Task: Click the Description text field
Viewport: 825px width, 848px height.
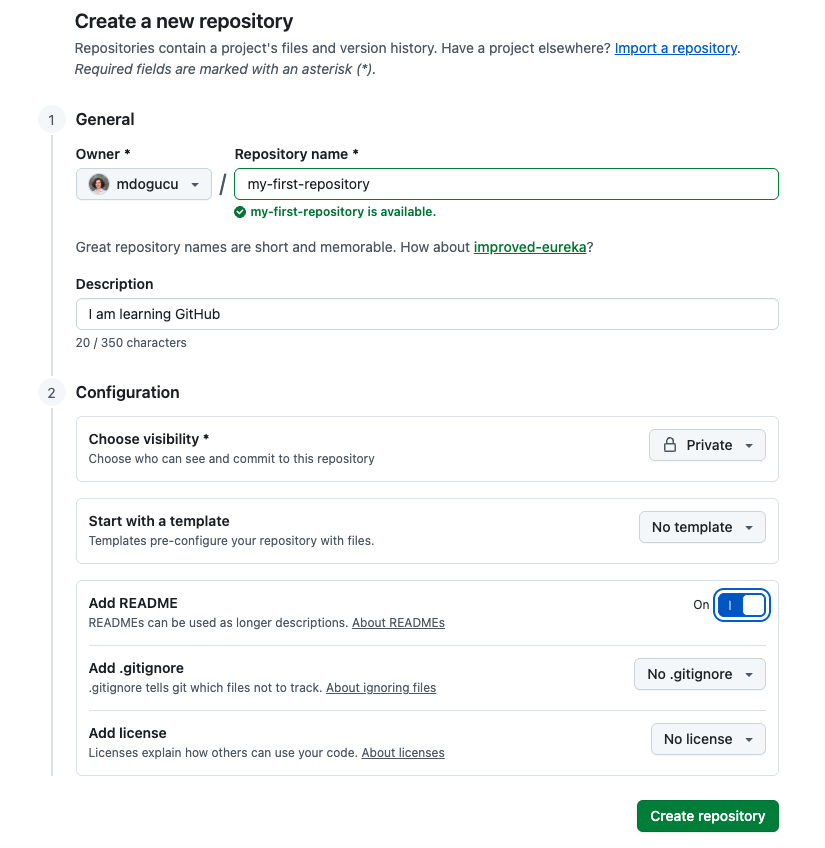Action: [x=427, y=314]
